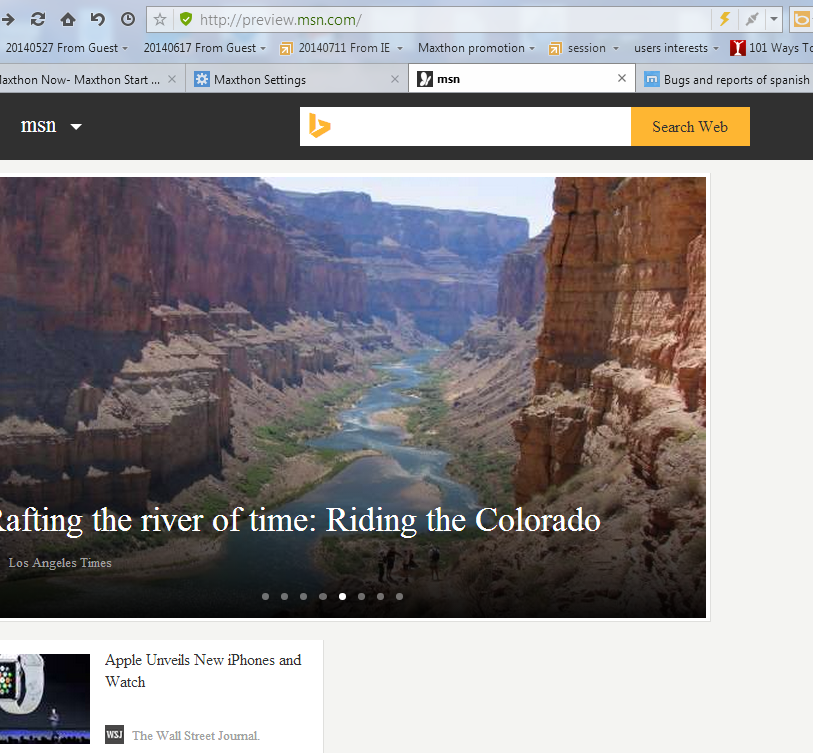This screenshot has height=753, width=813.
Task: Click the Bing logo icon in search box
Action: click(x=319, y=126)
